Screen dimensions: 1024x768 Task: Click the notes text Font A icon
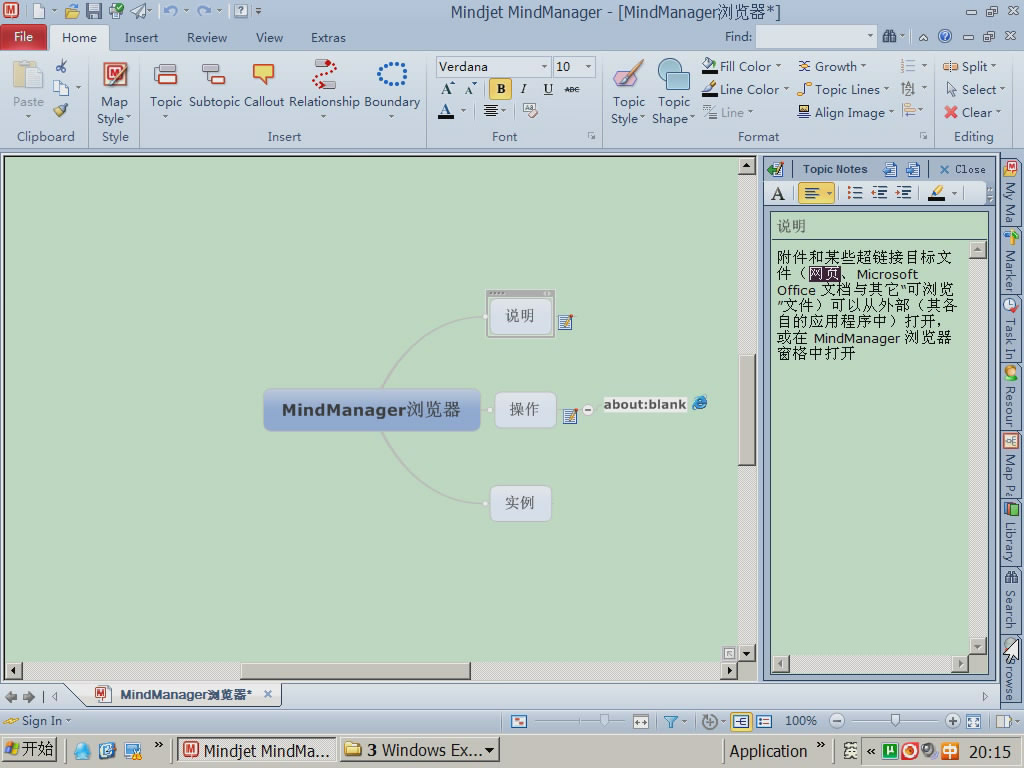coord(778,193)
